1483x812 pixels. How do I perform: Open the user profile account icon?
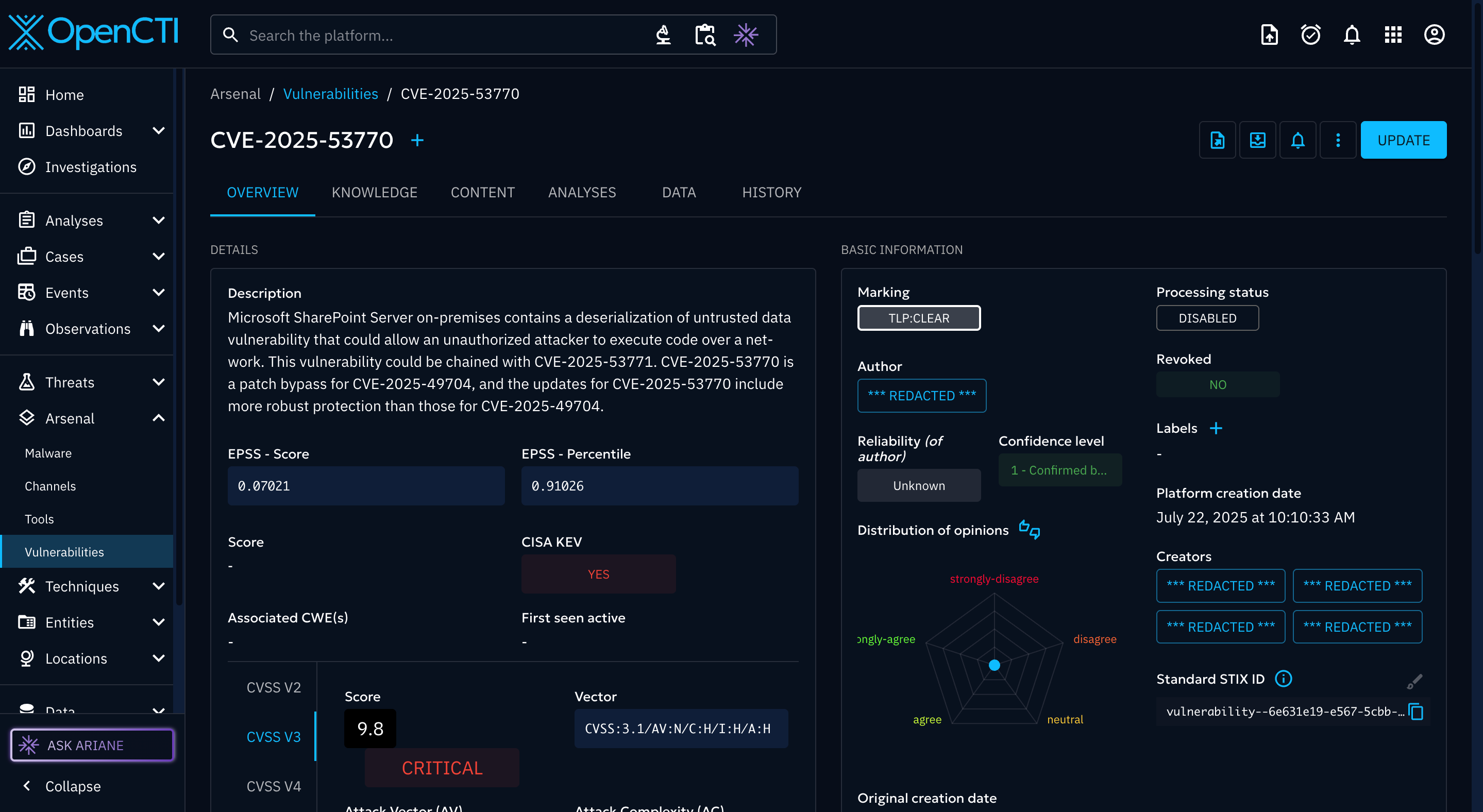coord(1434,35)
